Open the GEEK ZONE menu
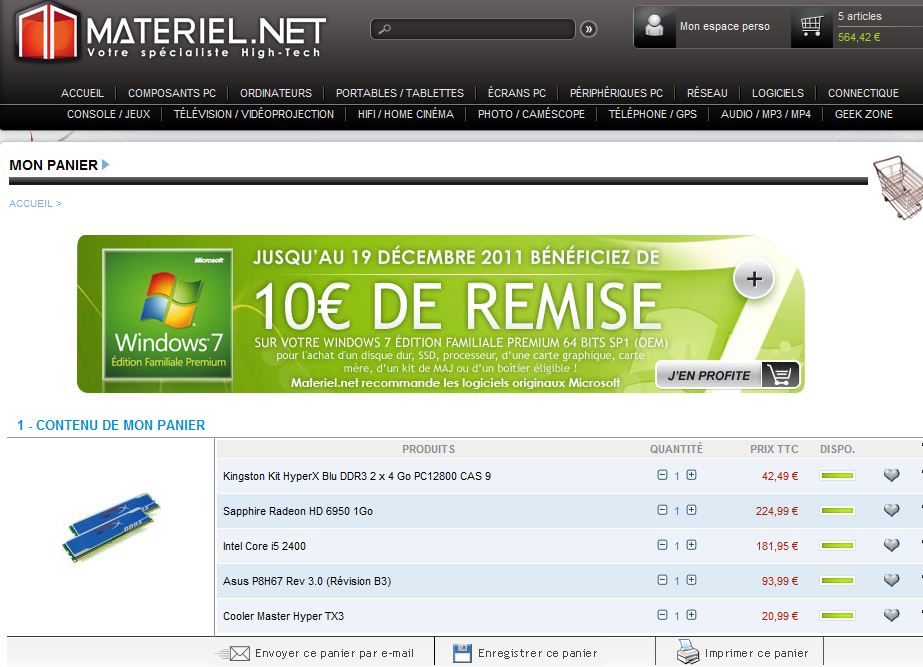 863,114
